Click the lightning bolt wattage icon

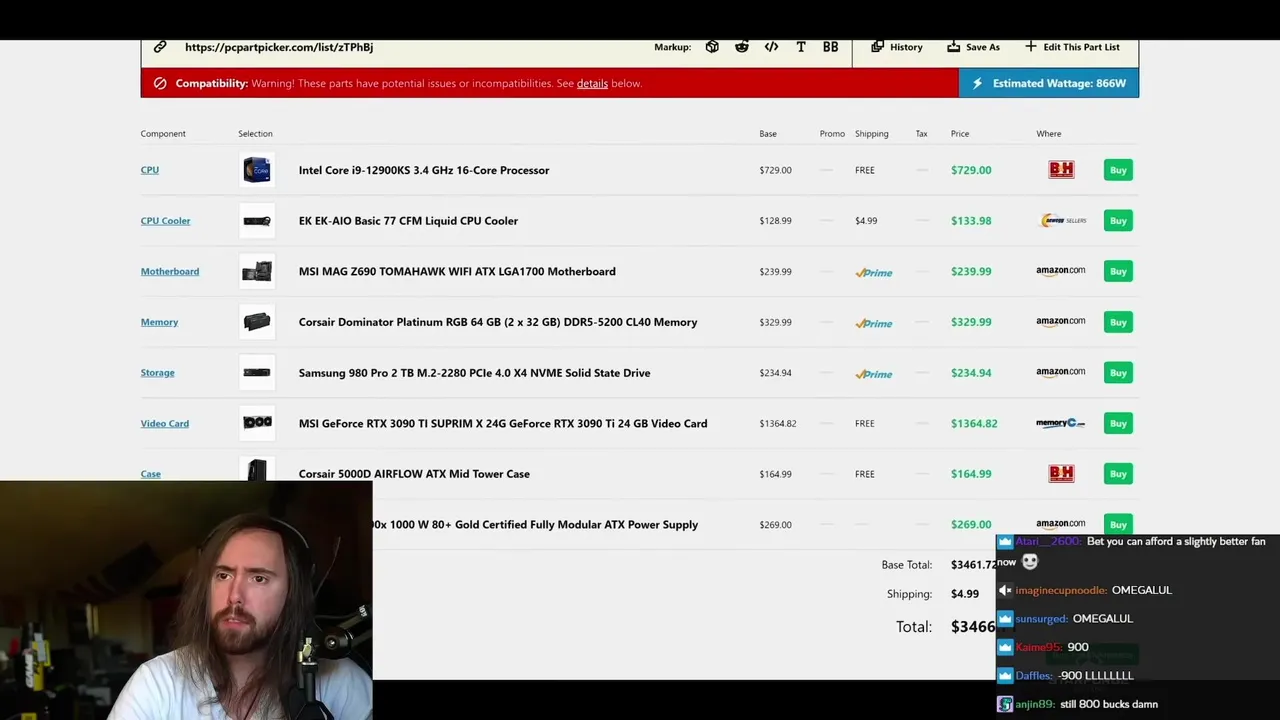977,83
